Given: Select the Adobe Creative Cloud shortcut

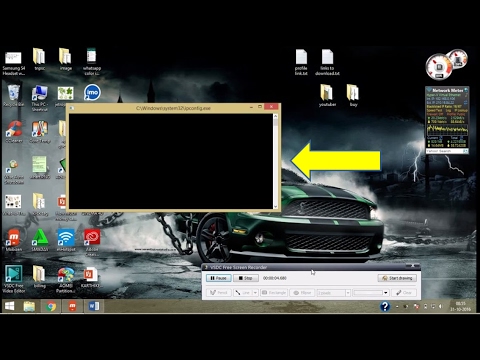Looking at the screenshot, I should pos(92,242).
